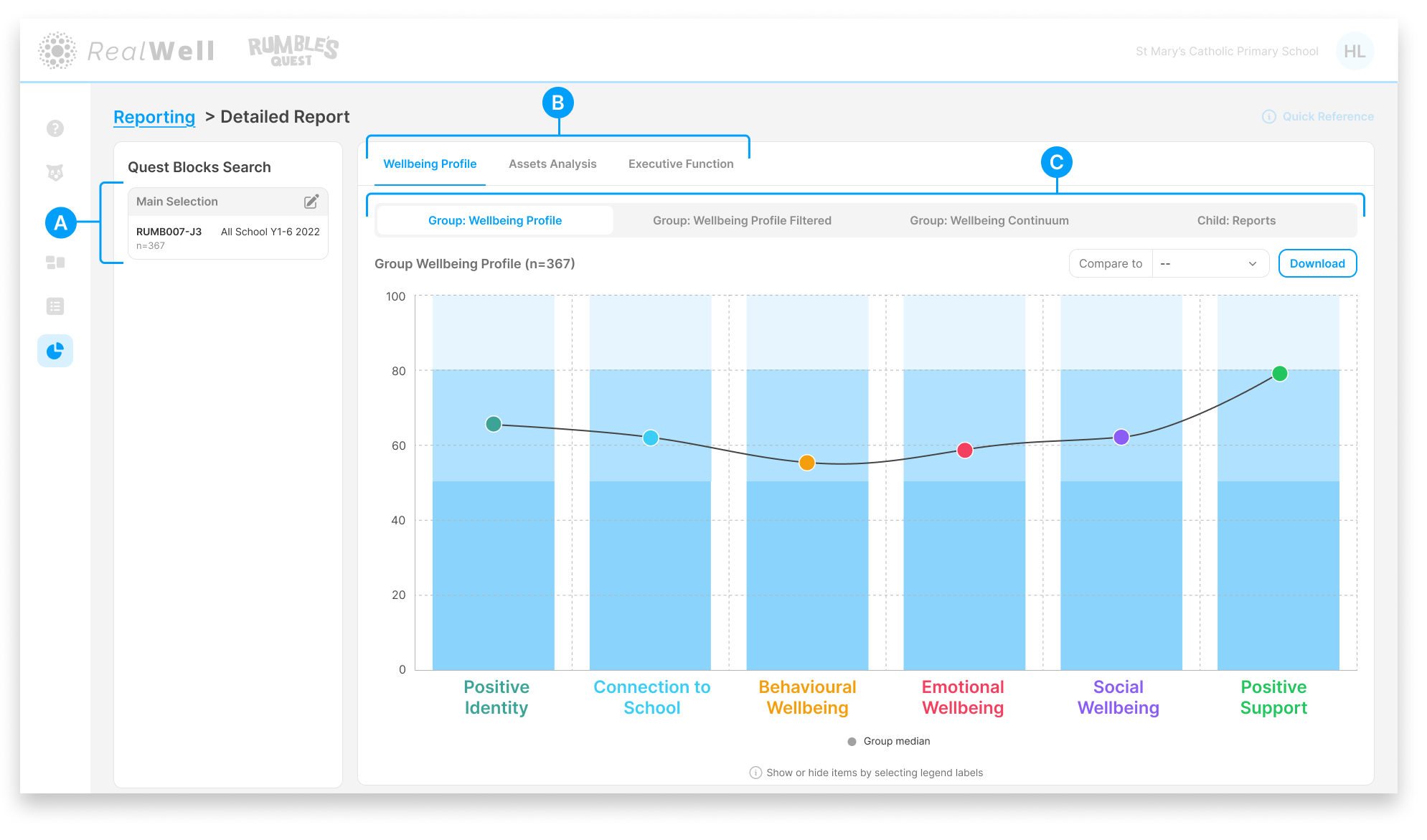Viewport: 1427px width, 840px height.
Task: Open the dashboard tiles sidebar icon
Action: tap(55, 263)
